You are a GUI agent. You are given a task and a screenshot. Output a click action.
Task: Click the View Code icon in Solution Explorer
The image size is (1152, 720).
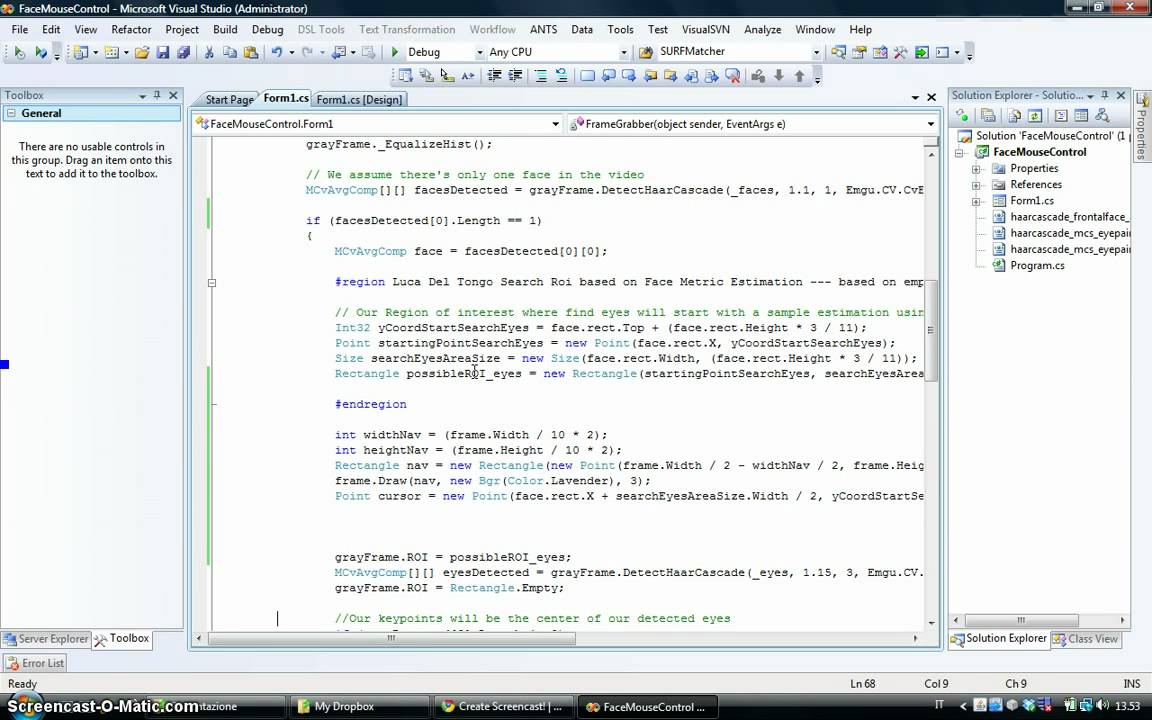click(x=1061, y=115)
